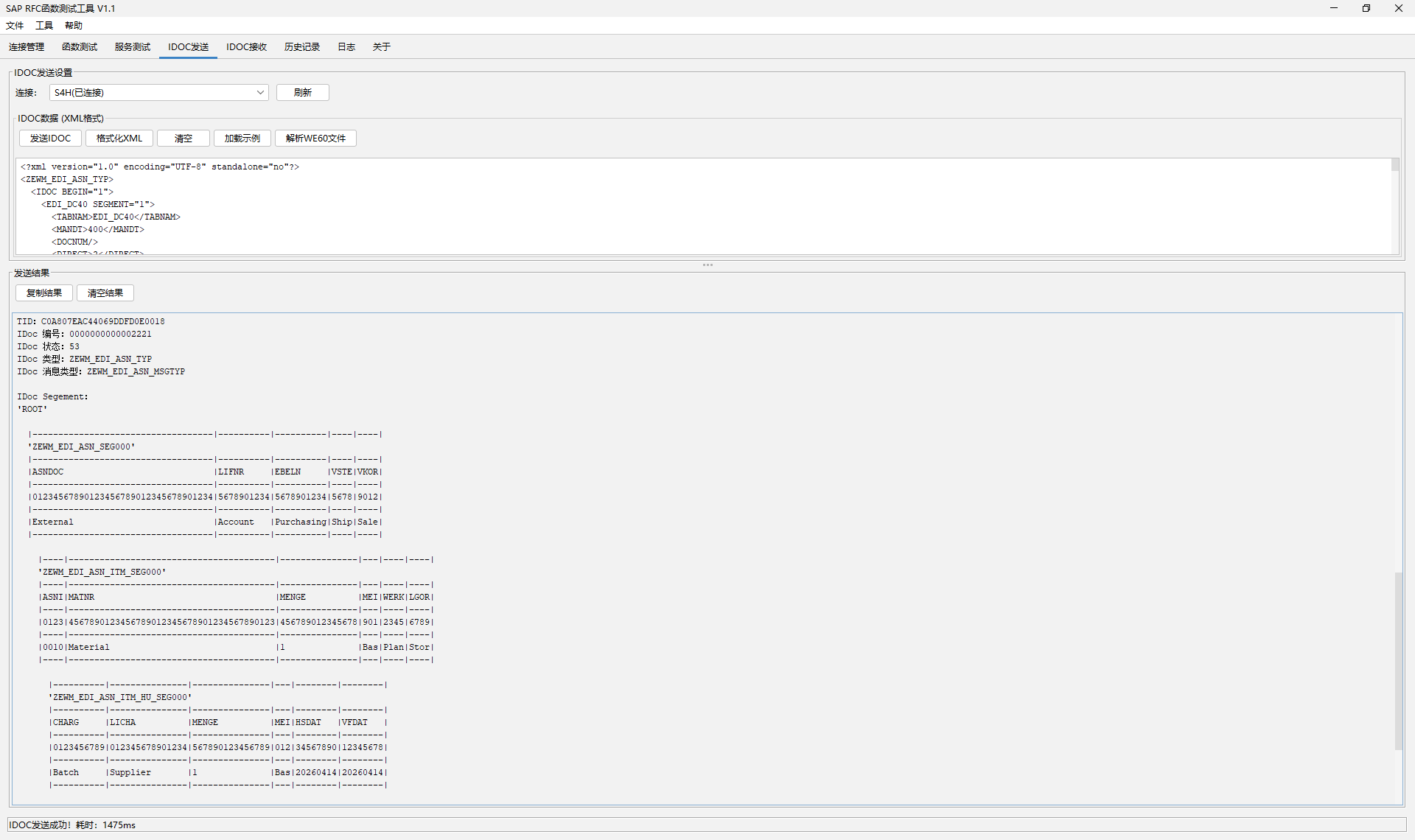Click the 刷新 button next to connection
Viewport: 1415px width, 840px height.
[302, 93]
